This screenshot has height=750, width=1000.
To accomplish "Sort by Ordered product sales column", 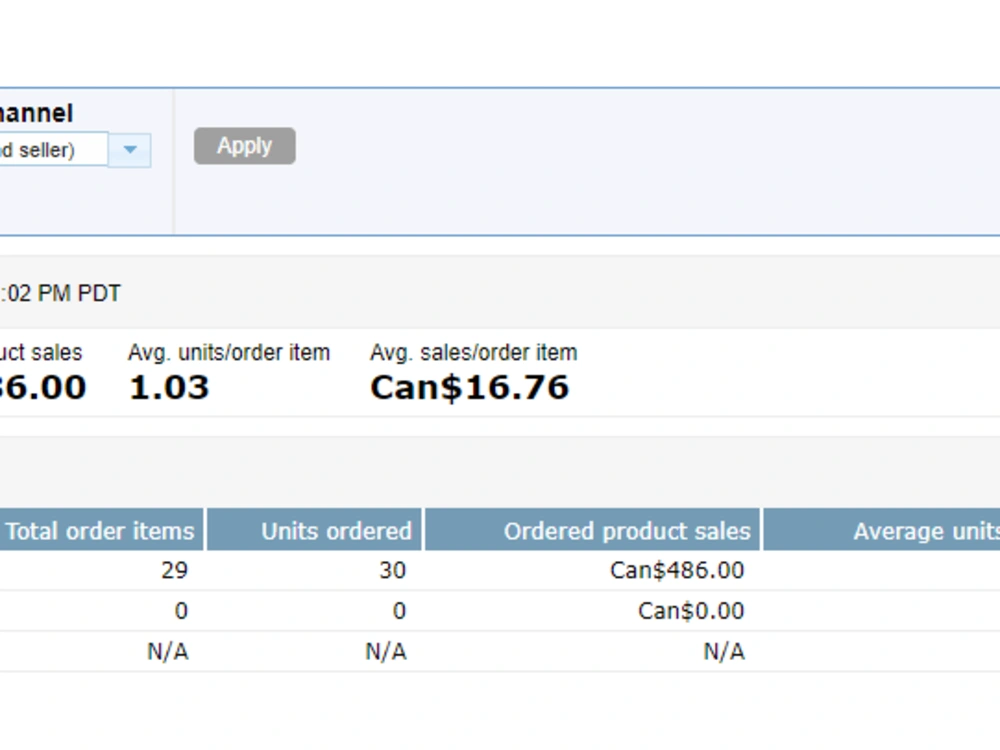I will pyautogui.click(x=592, y=530).
